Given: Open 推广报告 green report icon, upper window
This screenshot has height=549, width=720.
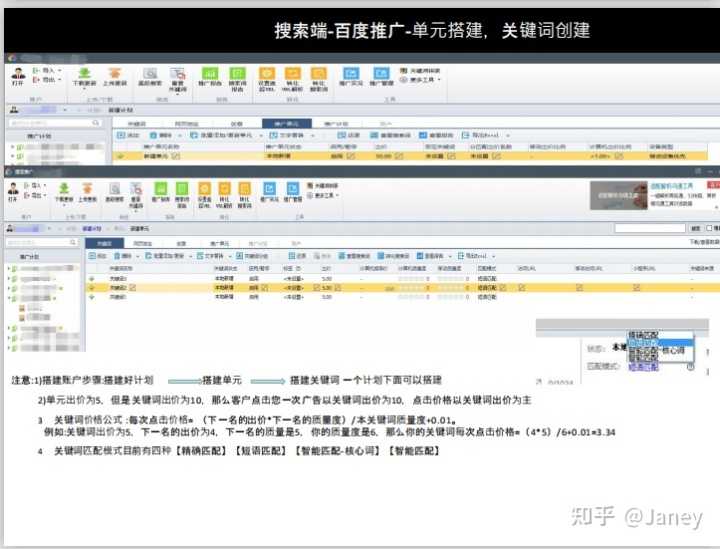Looking at the screenshot, I should pyautogui.click(x=210, y=77).
